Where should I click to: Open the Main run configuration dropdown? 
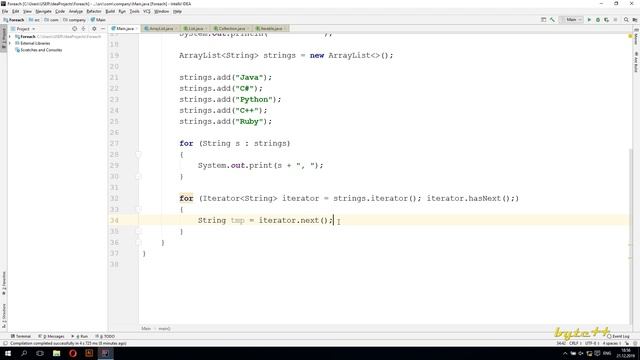(571, 20)
